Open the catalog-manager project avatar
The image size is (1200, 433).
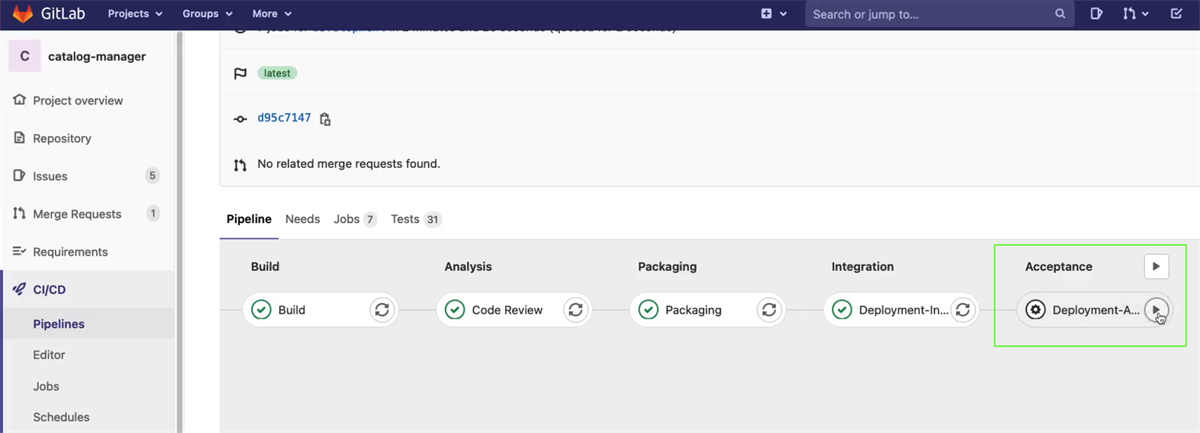(24, 56)
